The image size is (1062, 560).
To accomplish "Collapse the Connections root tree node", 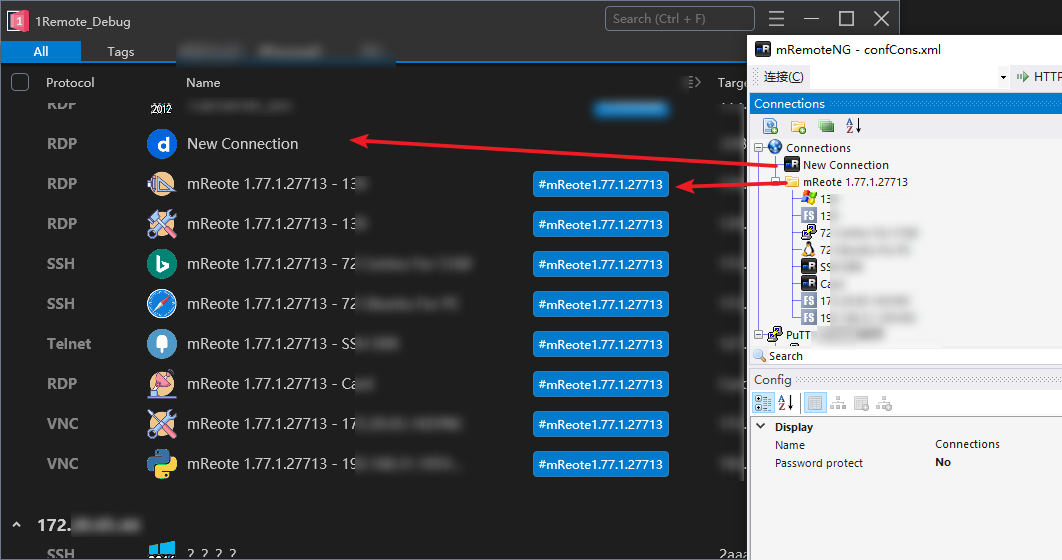I will [759, 147].
